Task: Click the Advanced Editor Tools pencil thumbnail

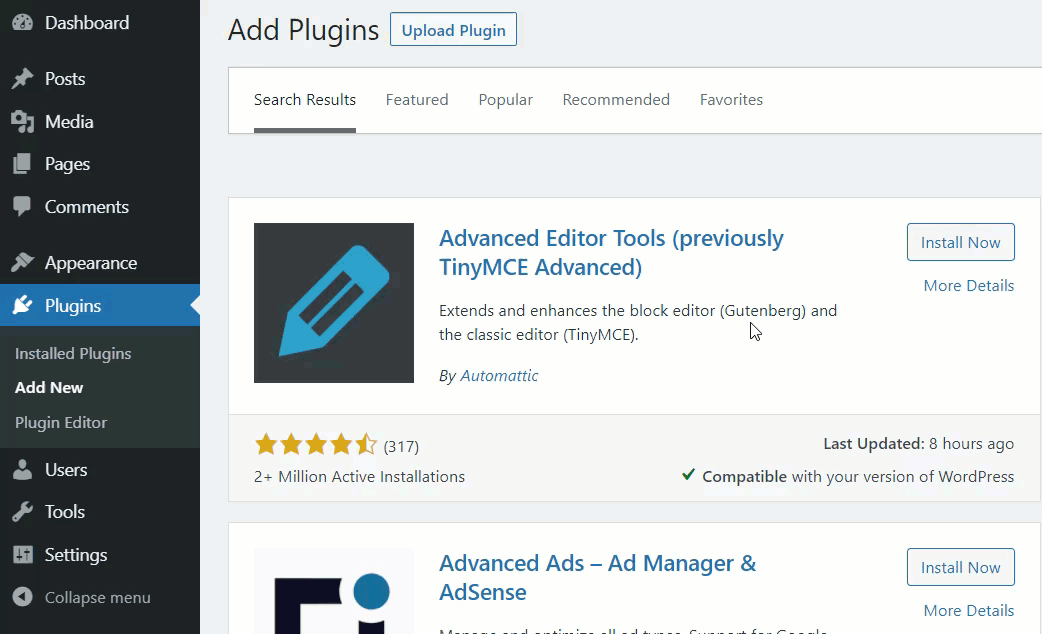Action: point(334,302)
